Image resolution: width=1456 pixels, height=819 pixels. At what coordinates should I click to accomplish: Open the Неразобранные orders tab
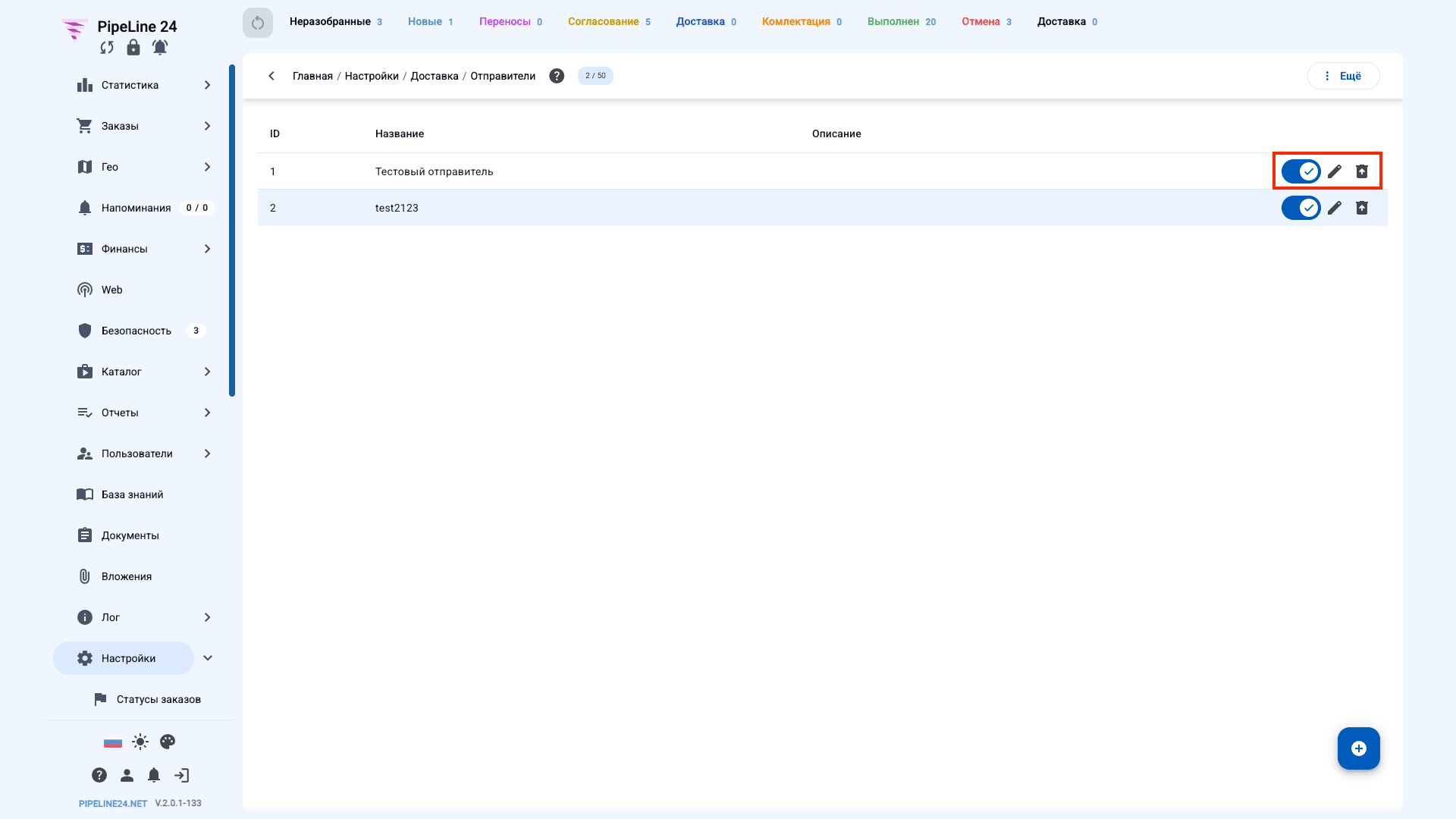pos(336,22)
